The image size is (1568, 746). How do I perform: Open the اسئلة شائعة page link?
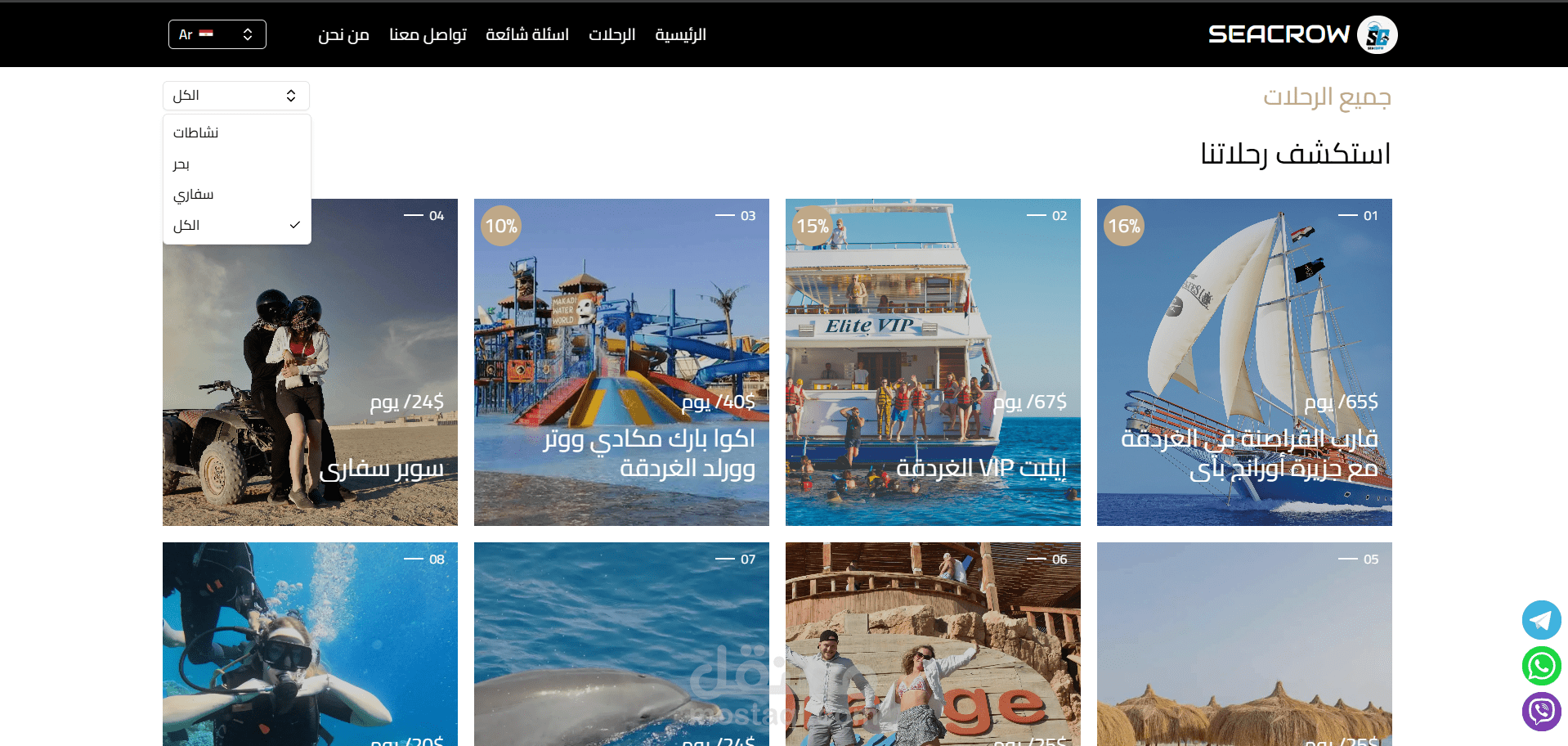(x=527, y=34)
